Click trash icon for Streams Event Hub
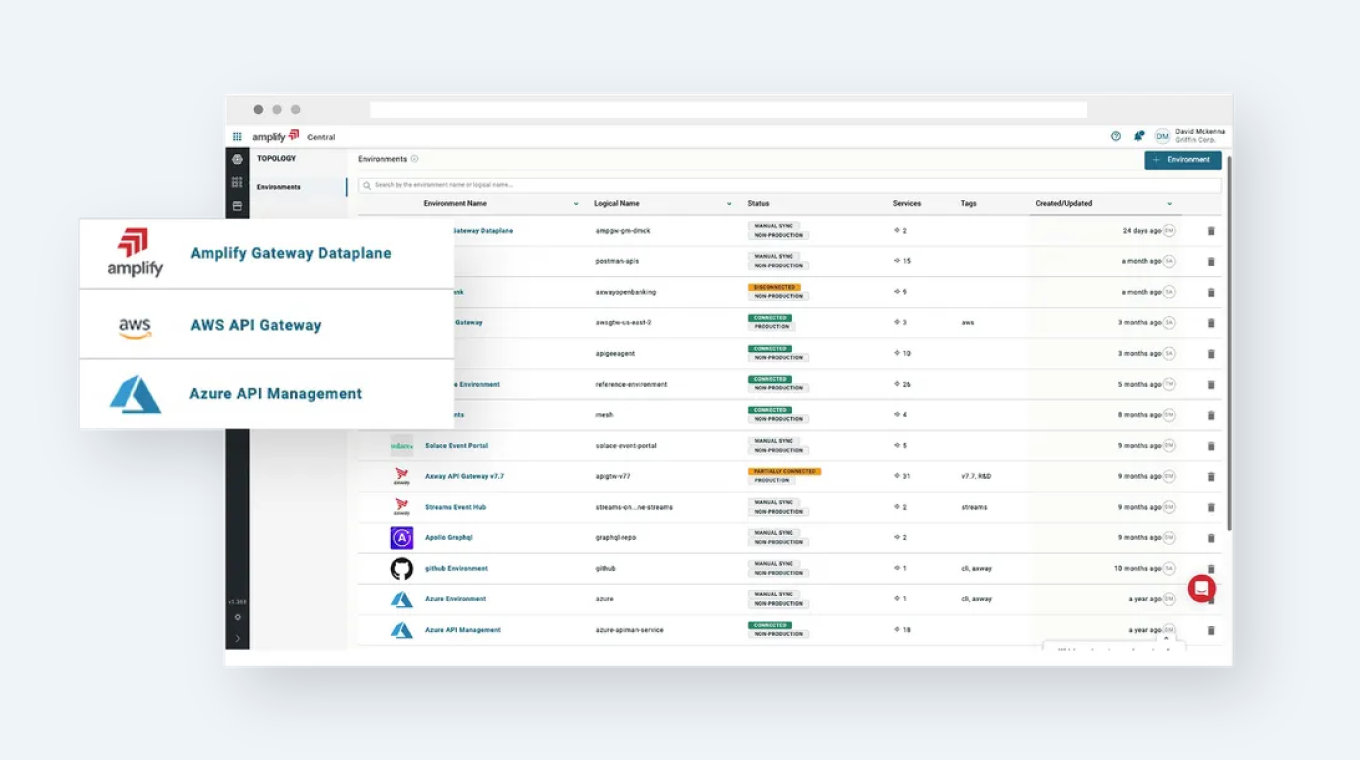Screen dimensions: 1360x760 [x=1211, y=508]
